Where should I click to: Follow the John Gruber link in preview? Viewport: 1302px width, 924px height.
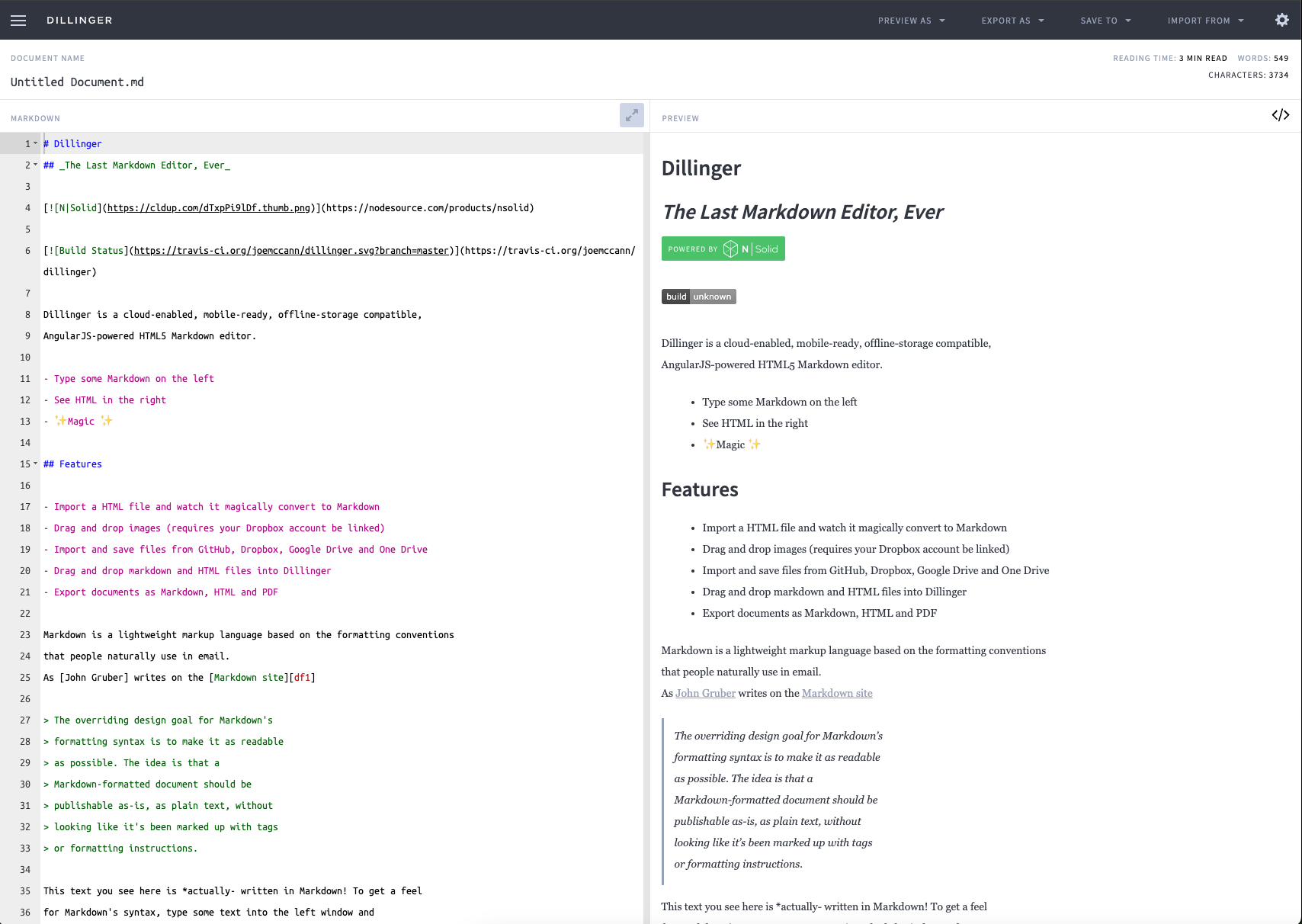[705, 693]
